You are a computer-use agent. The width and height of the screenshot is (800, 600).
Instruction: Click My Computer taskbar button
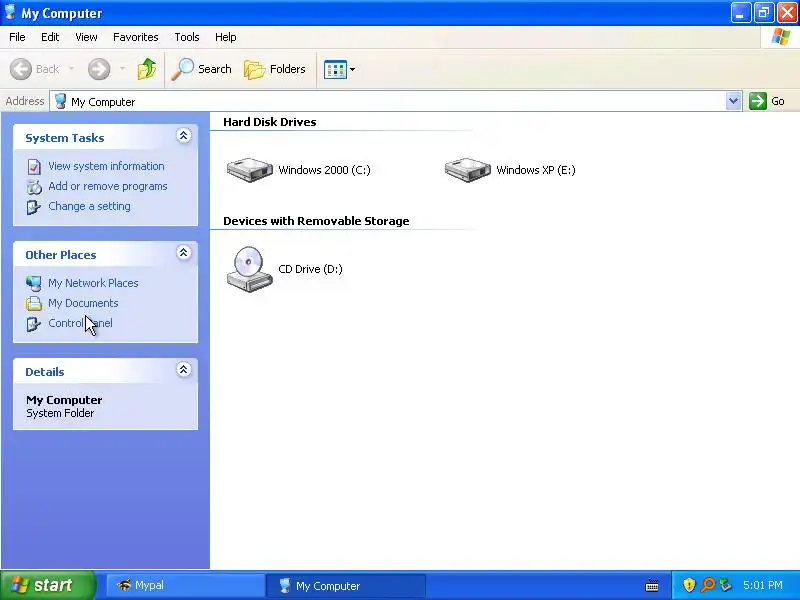(x=346, y=585)
